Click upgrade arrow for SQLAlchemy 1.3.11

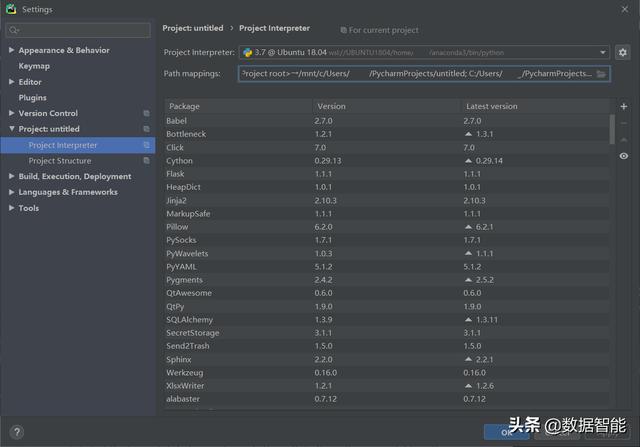point(468,319)
